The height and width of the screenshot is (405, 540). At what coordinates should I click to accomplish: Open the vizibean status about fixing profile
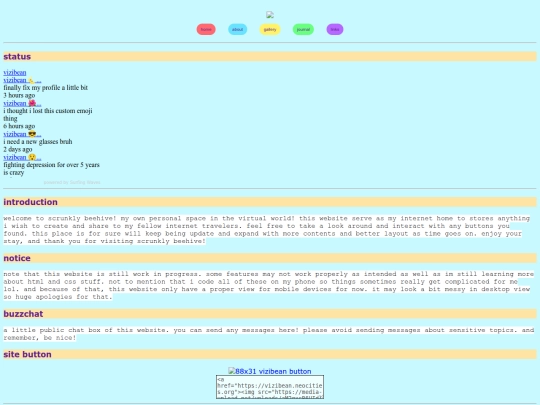(x=22, y=80)
